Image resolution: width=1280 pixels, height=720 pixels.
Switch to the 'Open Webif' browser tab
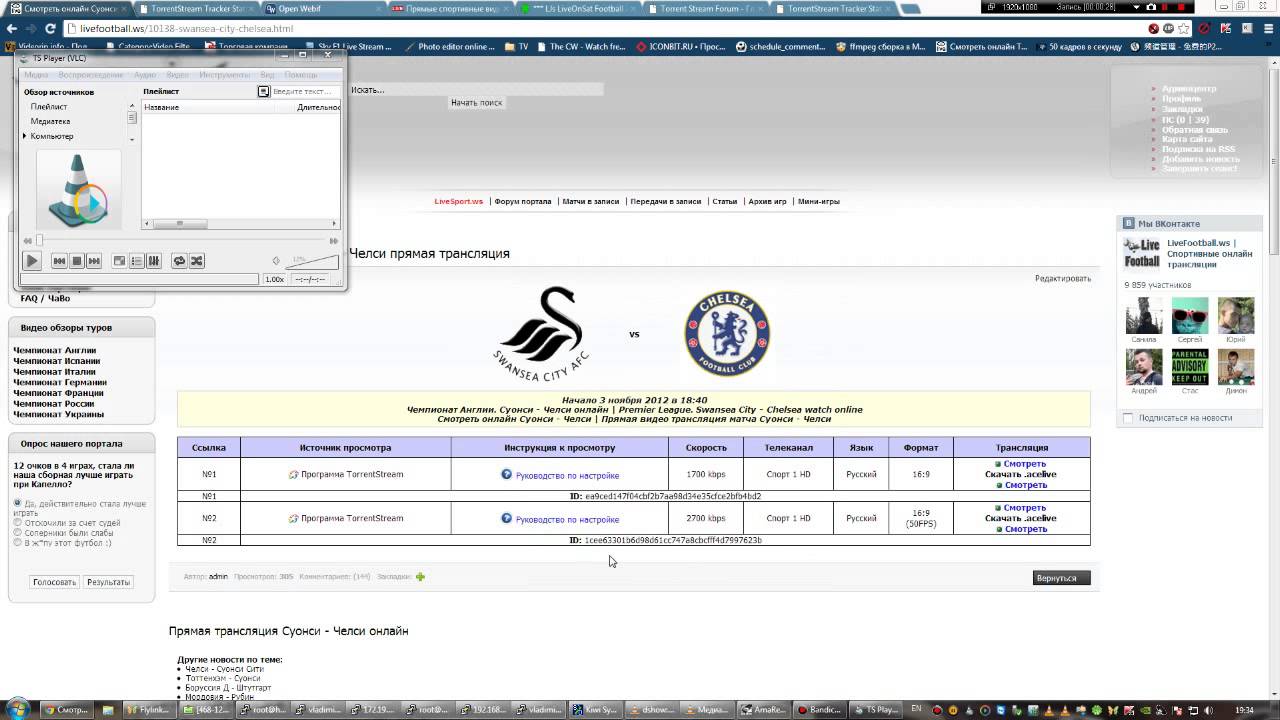click(x=320, y=8)
